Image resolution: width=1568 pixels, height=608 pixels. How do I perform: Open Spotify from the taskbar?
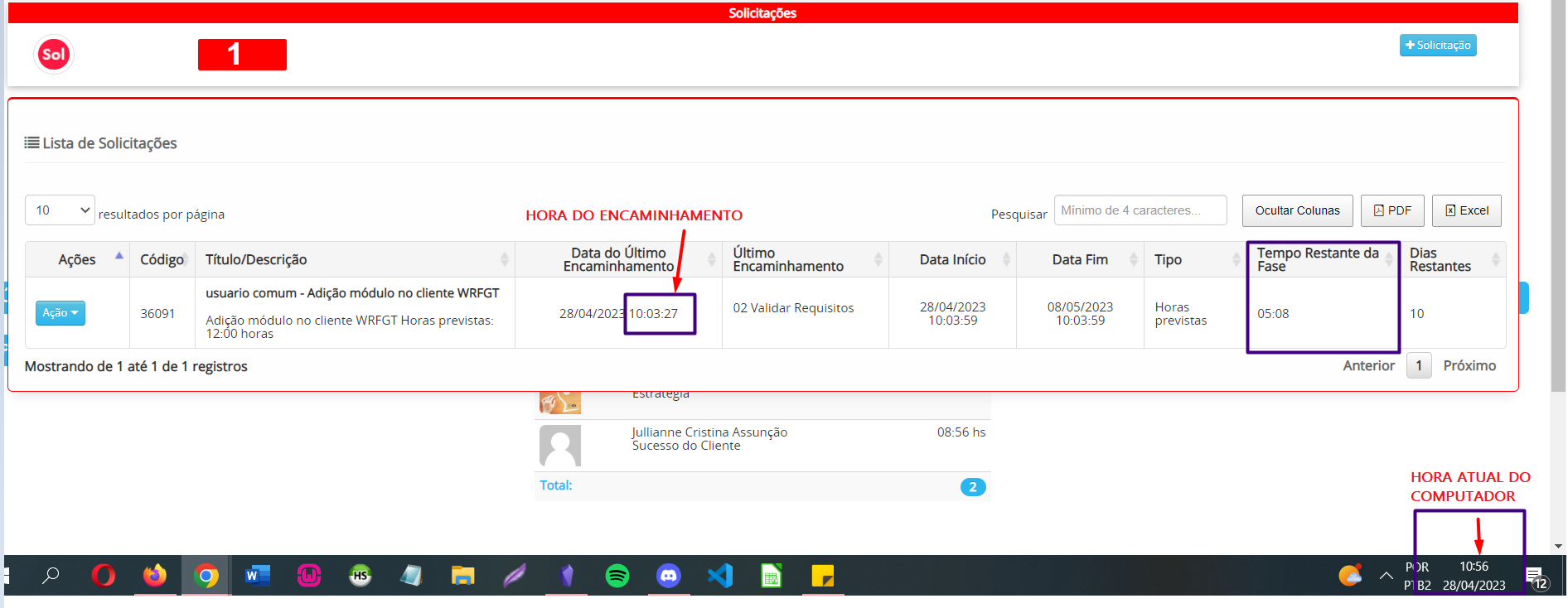pyautogui.click(x=617, y=575)
